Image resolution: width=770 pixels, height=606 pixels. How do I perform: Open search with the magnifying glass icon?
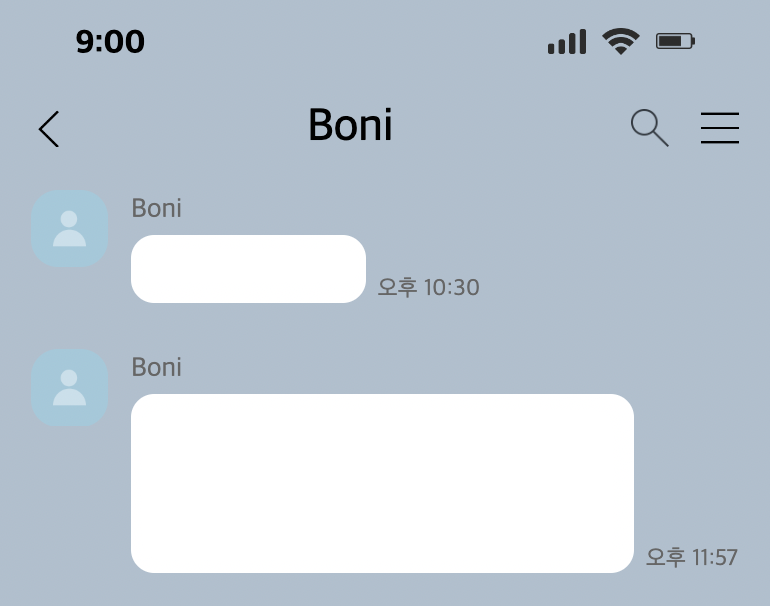tap(649, 128)
